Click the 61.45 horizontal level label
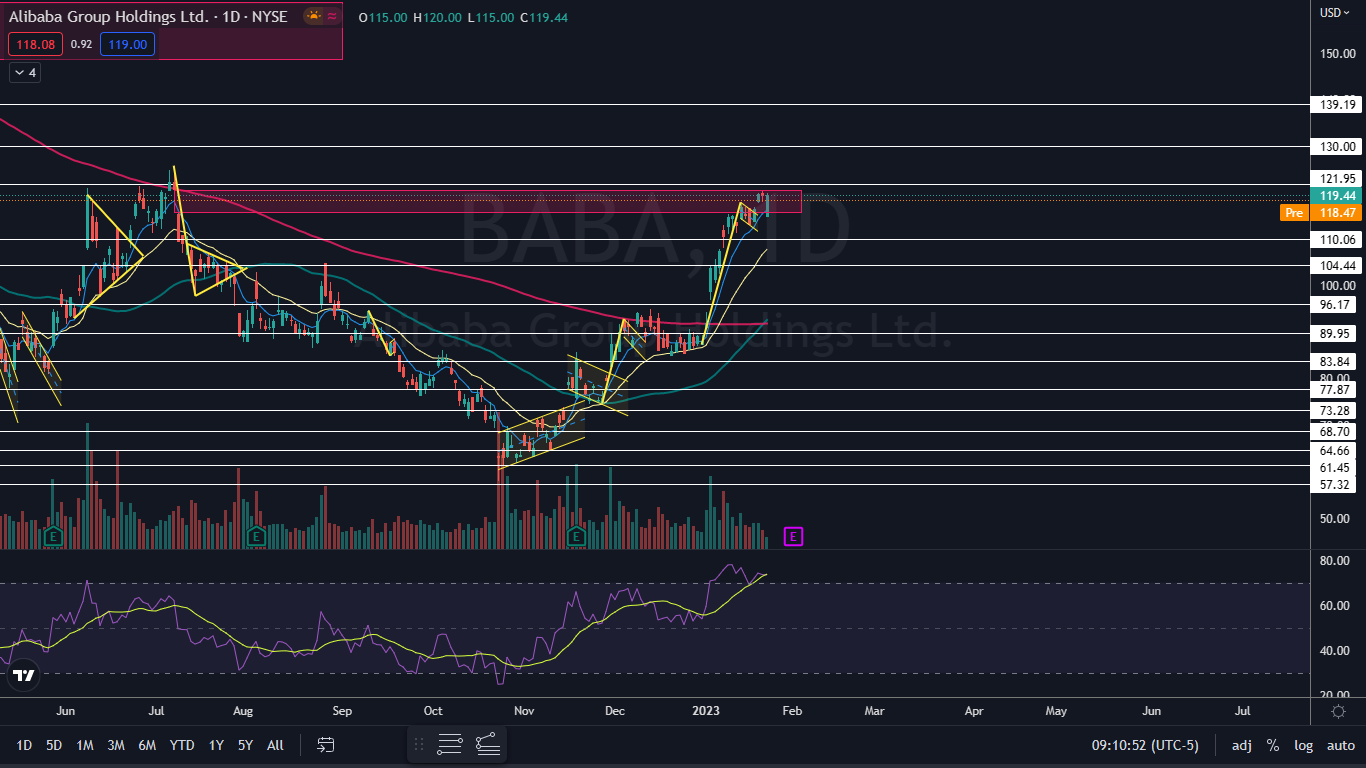Screen dimensions: 1366x768 (x=1336, y=467)
